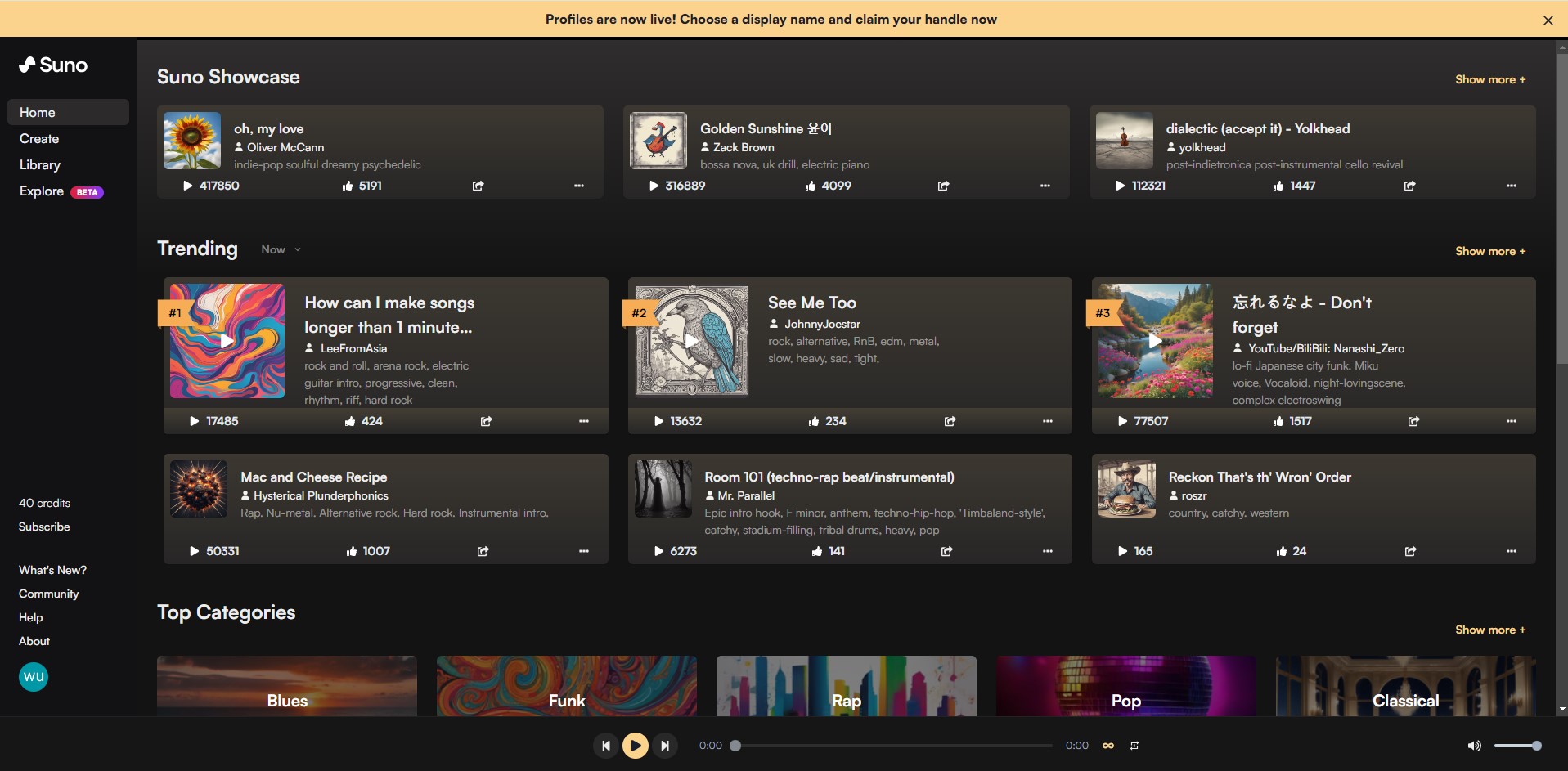Skip to the previous track
Viewport: 1568px width, 771px height.
click(x=606, y=746)
